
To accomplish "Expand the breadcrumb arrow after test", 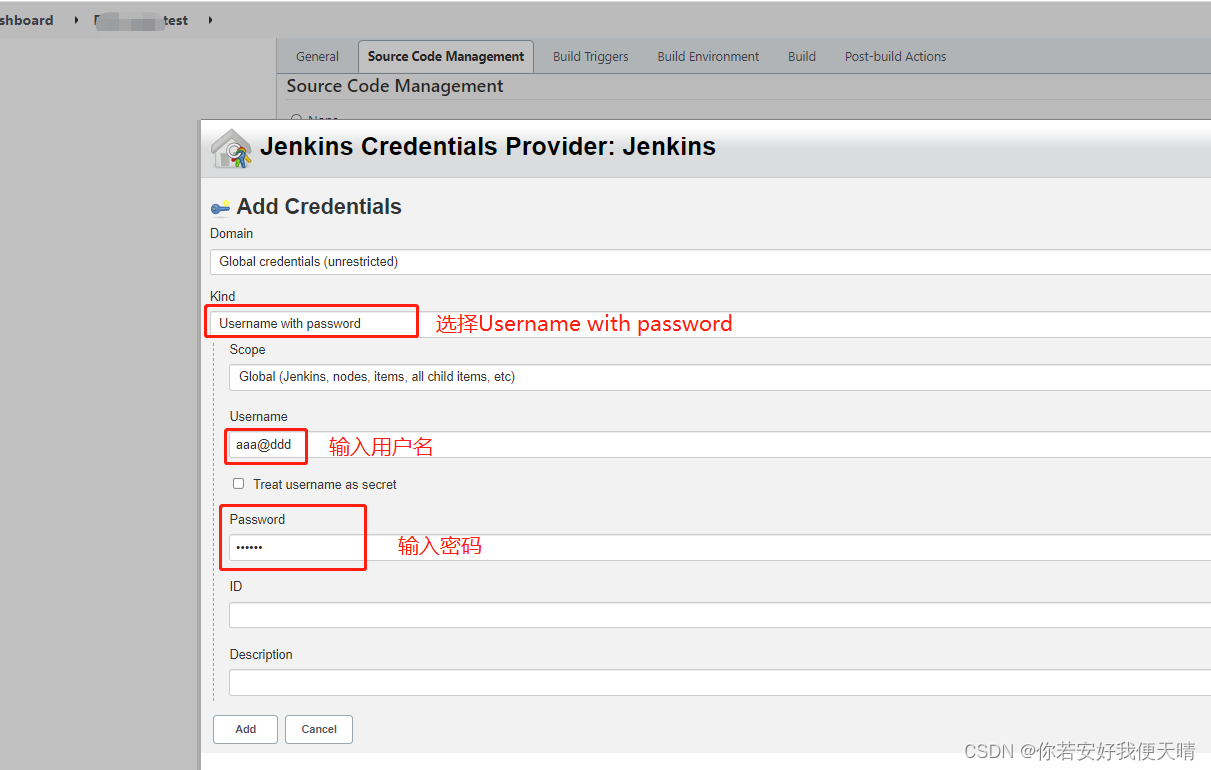I will click(210, 20).
